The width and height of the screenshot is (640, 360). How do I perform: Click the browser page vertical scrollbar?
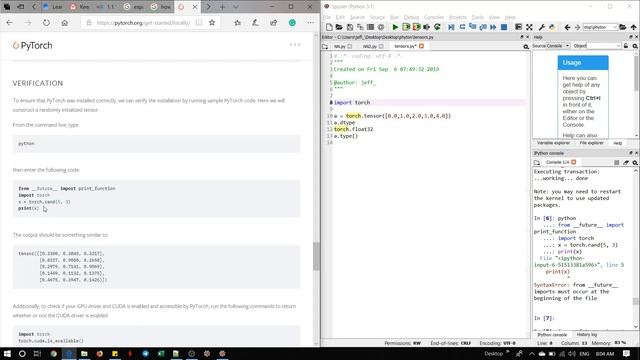[316, 256]
